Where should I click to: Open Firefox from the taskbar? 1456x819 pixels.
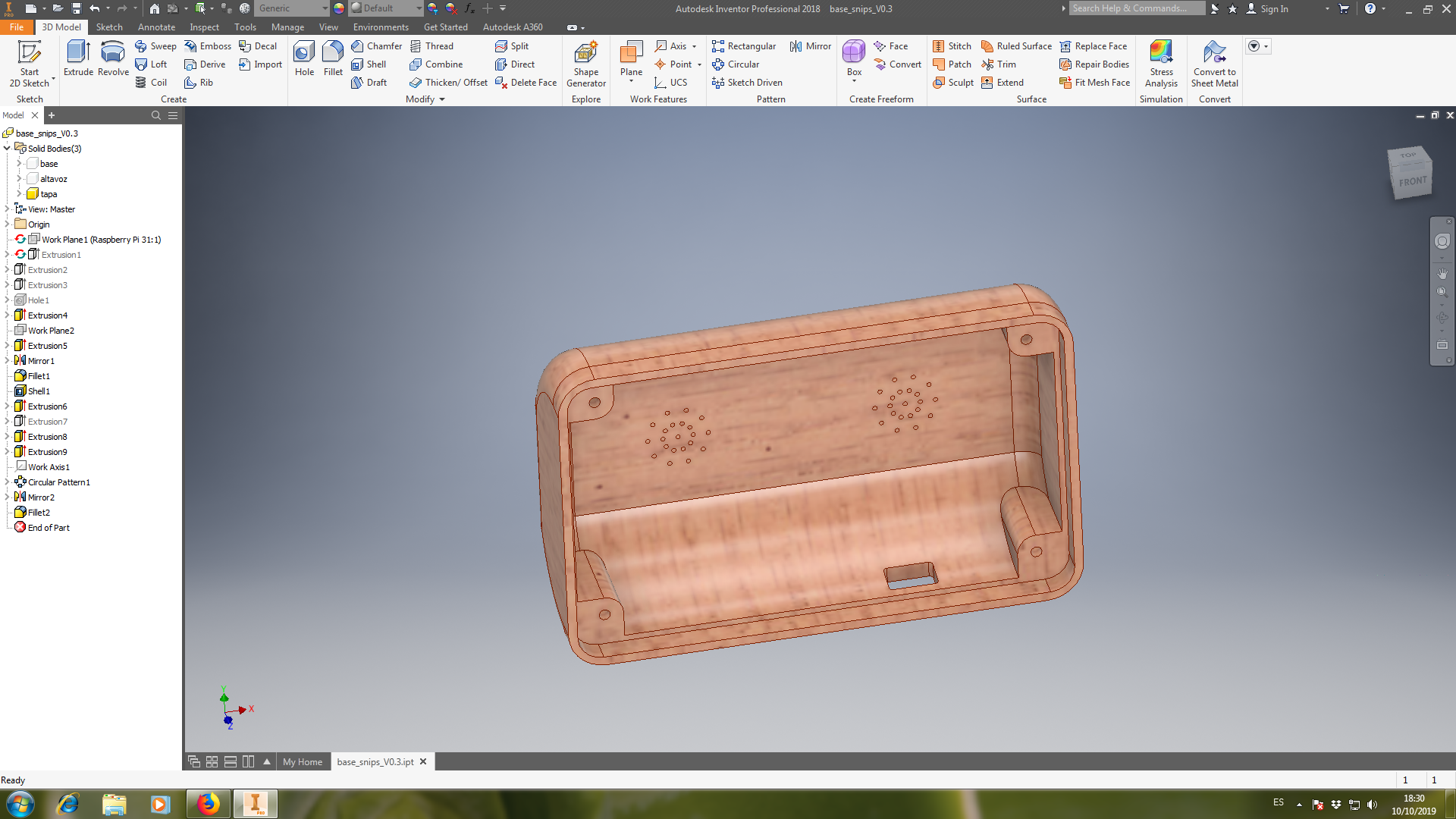click(x=207, y=804)
